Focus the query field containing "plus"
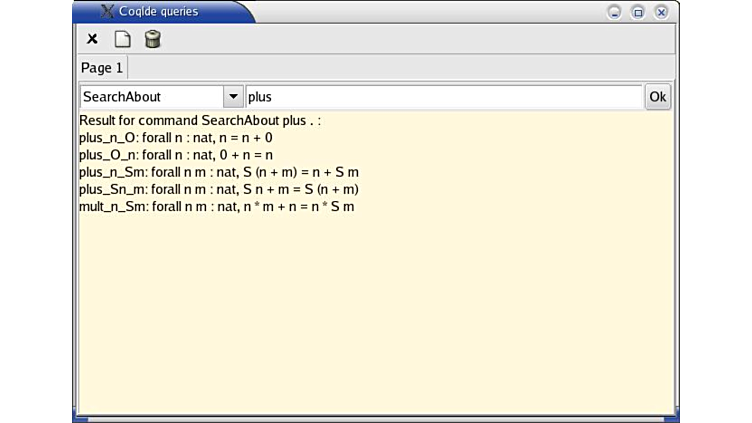The height and width of the screenshot is (423, 752). click(443, 97)
